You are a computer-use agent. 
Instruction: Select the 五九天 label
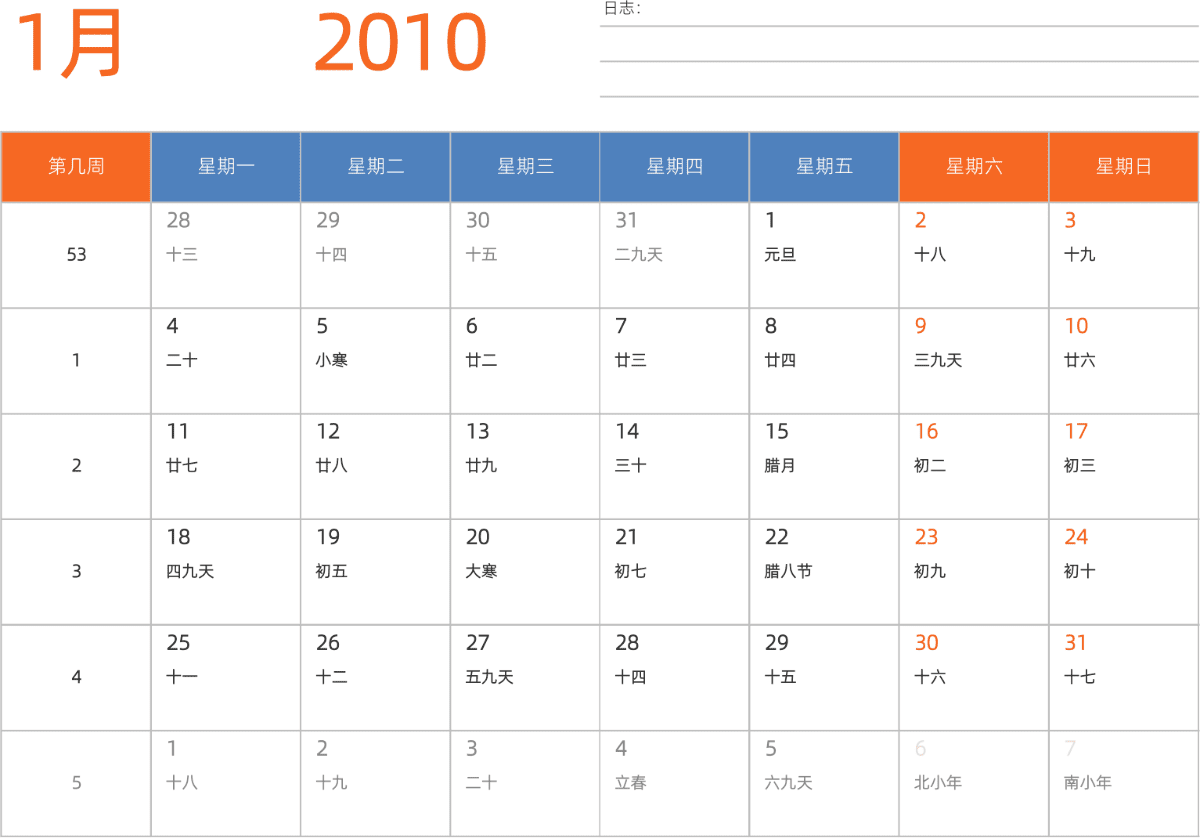489,677
